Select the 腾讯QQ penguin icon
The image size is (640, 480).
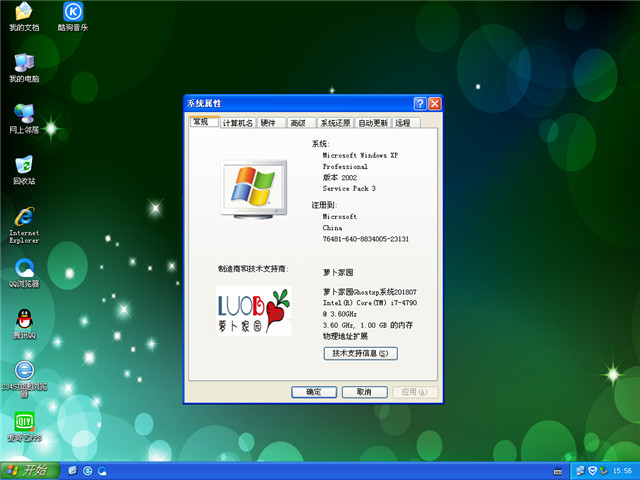(x=24, y=324)
